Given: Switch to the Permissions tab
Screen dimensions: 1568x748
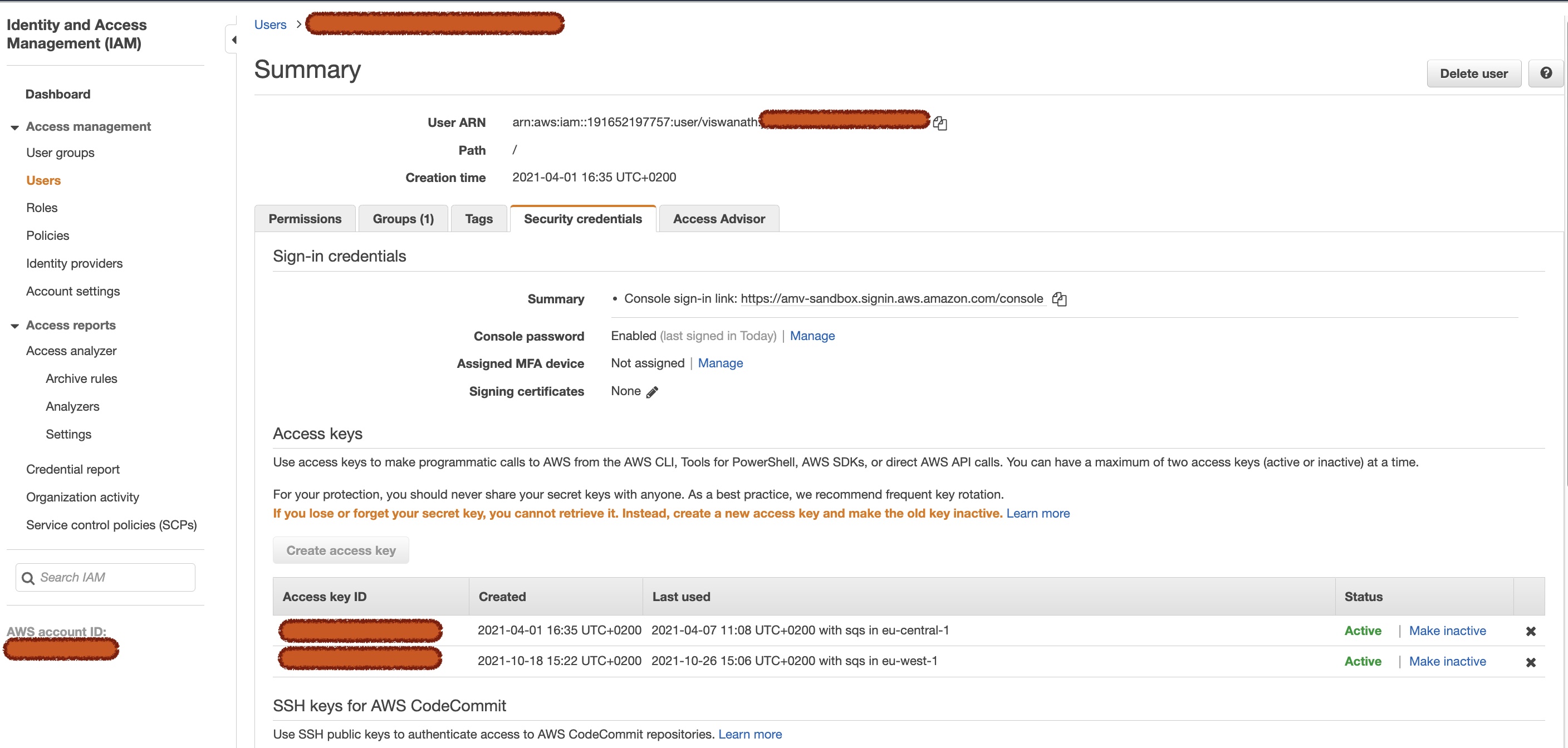Looking at the screenshot, I should (305, 219).
